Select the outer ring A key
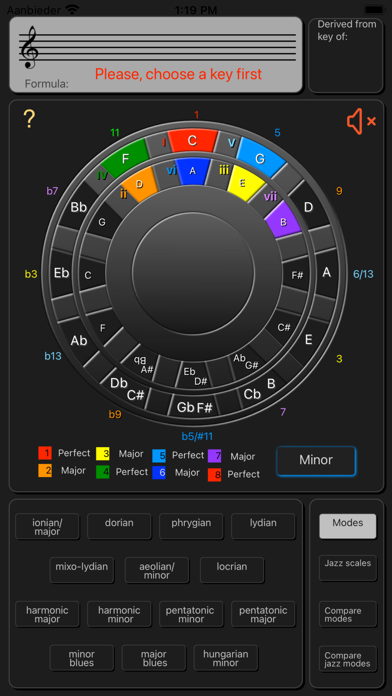 click(326, 273)
